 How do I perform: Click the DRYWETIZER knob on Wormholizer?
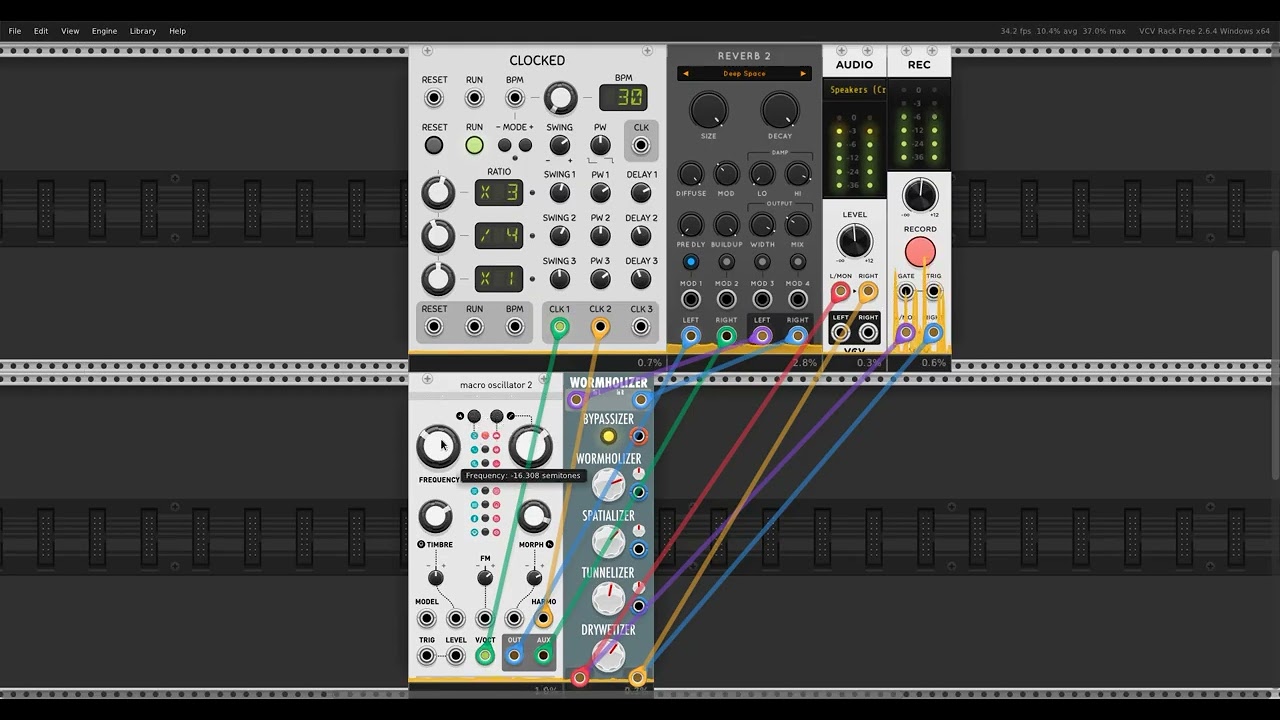click(608, 656)
